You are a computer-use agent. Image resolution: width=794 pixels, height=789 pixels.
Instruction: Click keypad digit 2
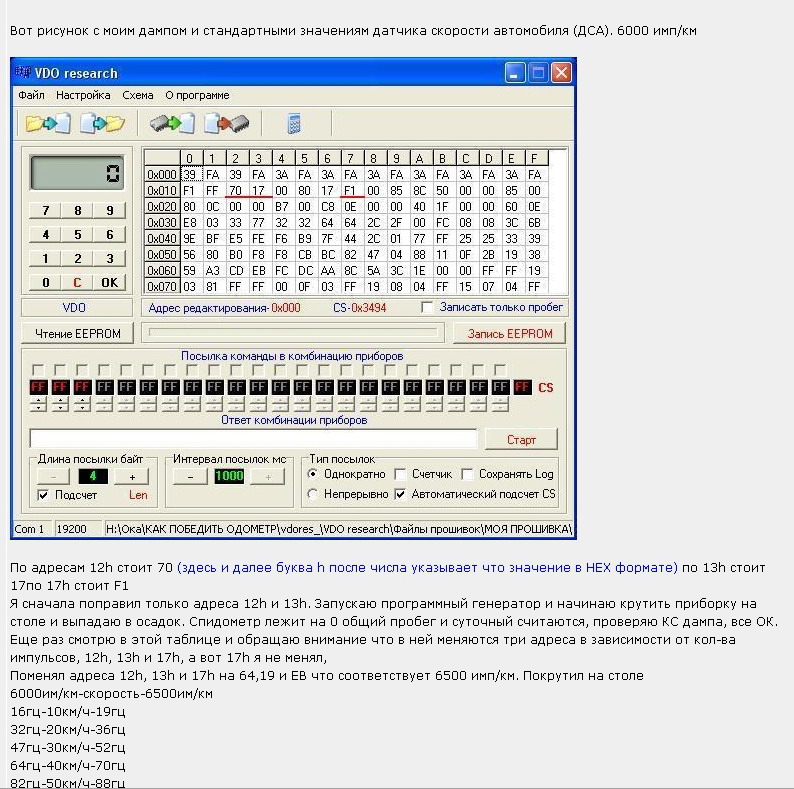(77, 258)
